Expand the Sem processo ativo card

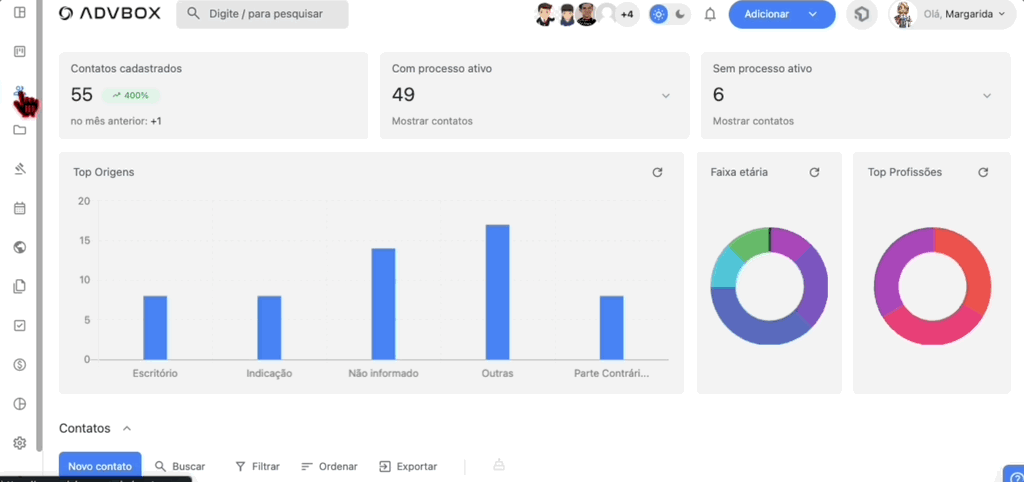point(986,96)
